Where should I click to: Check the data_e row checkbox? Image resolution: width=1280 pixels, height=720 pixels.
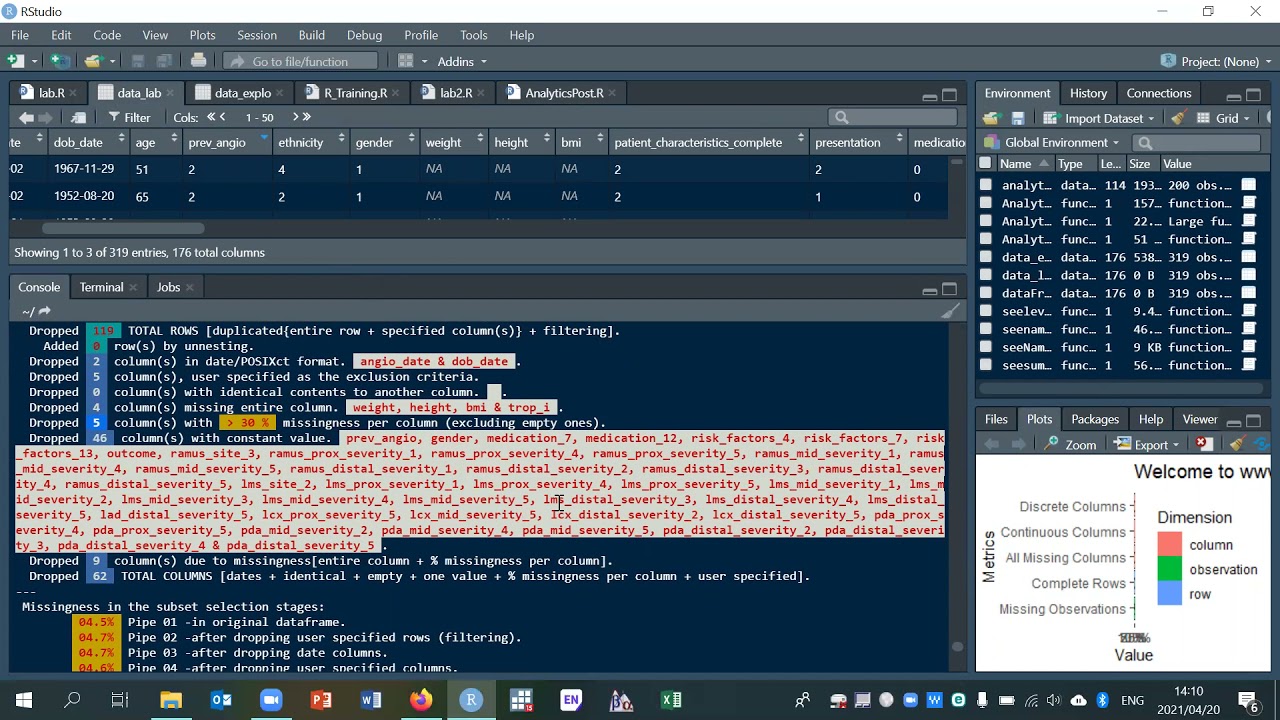(x=986, y=257)
